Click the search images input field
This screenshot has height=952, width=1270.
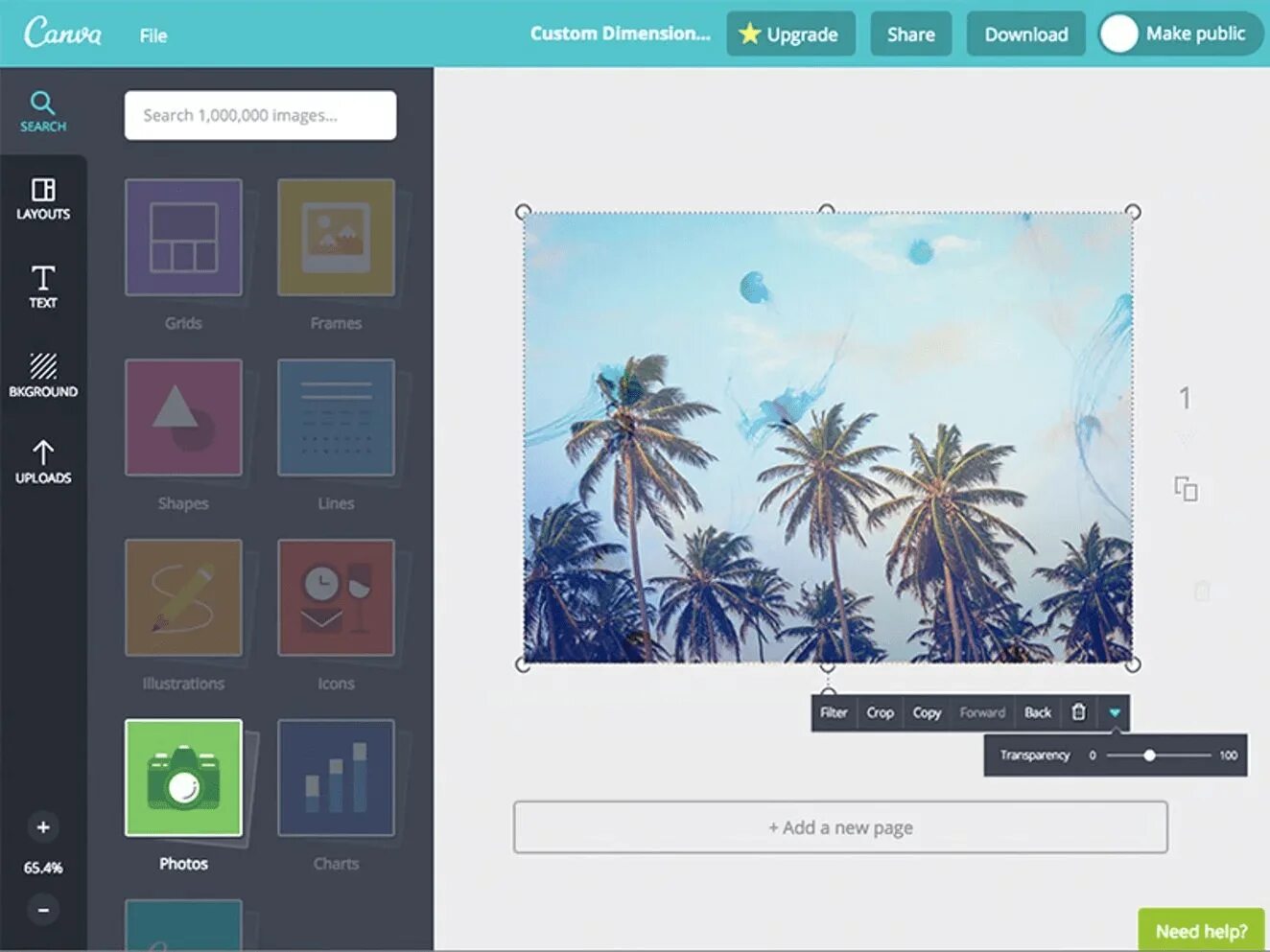(x=260, y=115)
